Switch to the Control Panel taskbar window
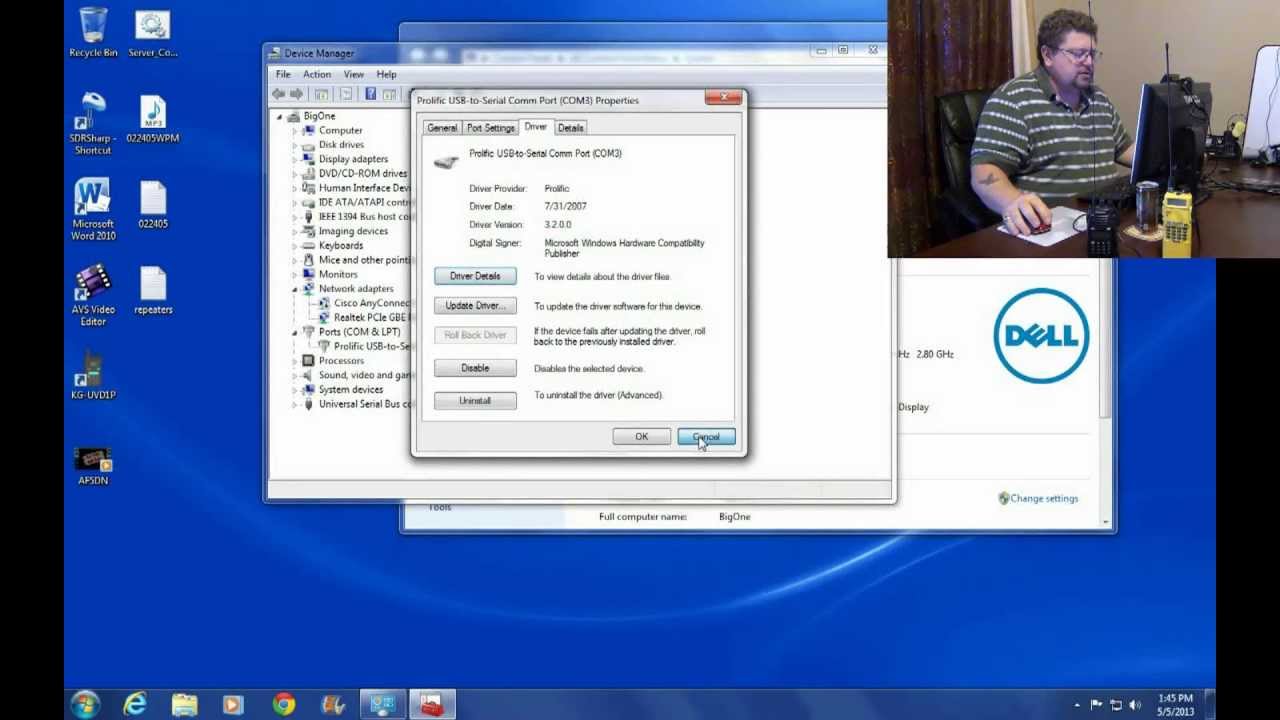This screenshot has height=720, width=1280. tap(382, 705)
